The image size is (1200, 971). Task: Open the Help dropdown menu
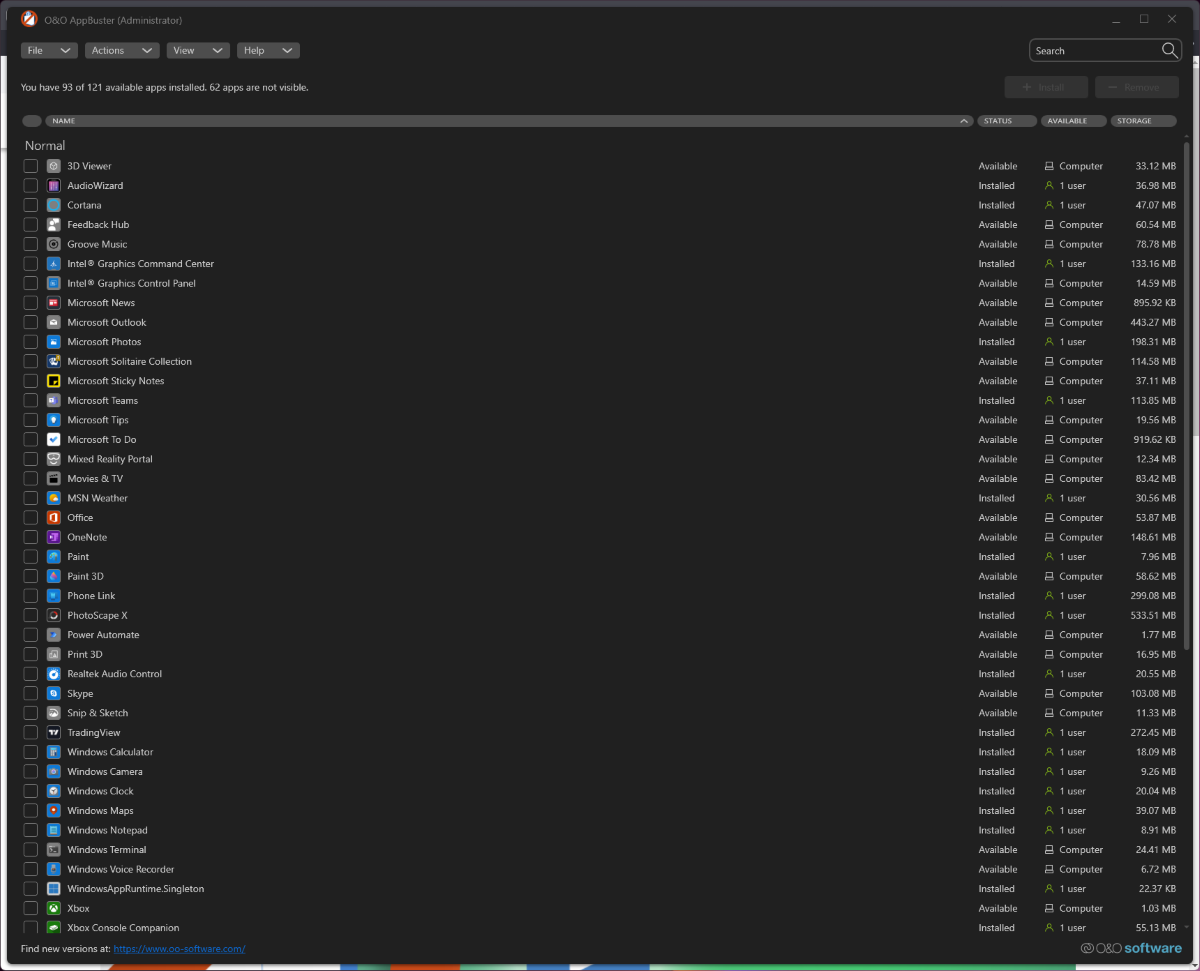[x=268, y=50]
